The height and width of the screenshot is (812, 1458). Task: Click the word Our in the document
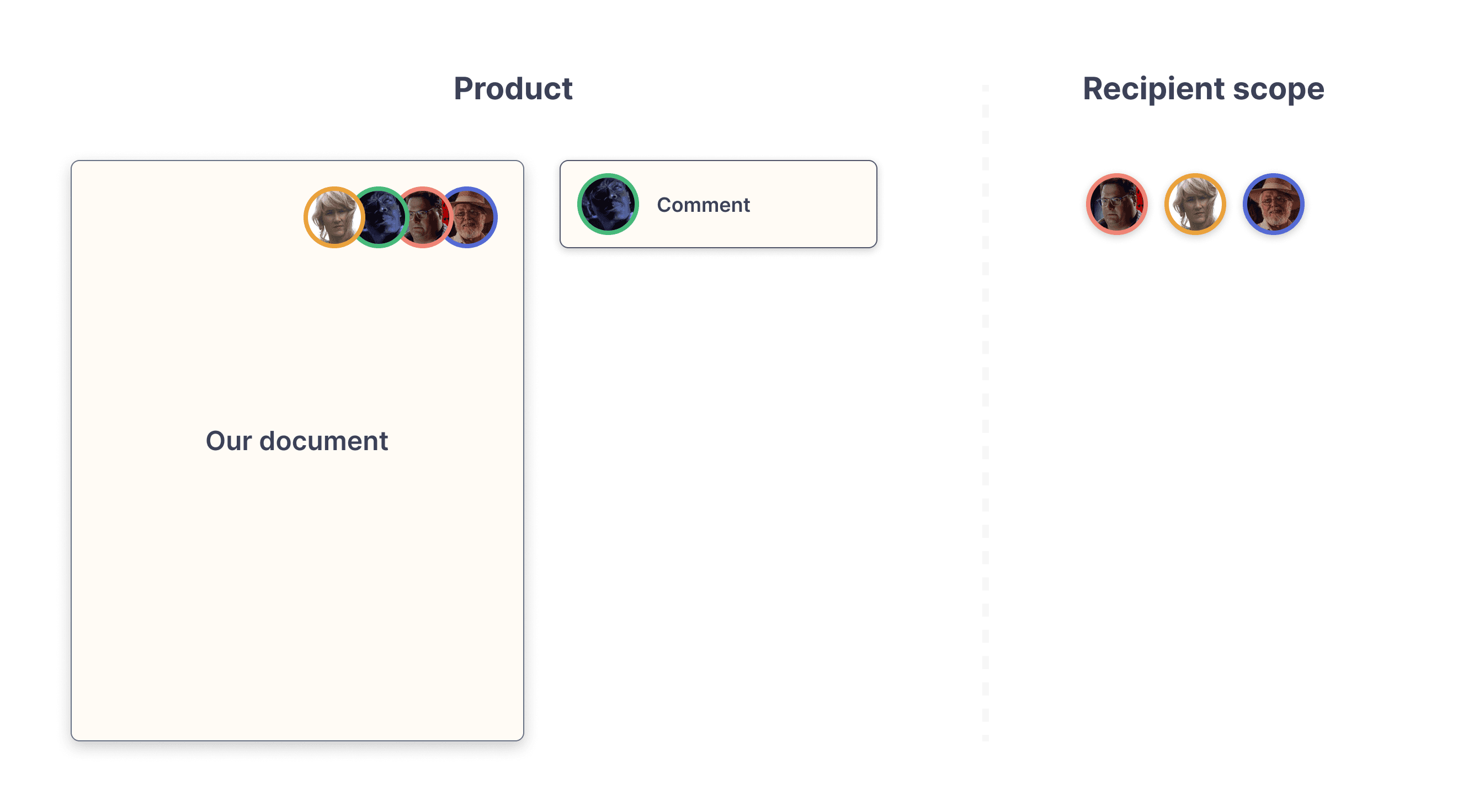[228, 441]
